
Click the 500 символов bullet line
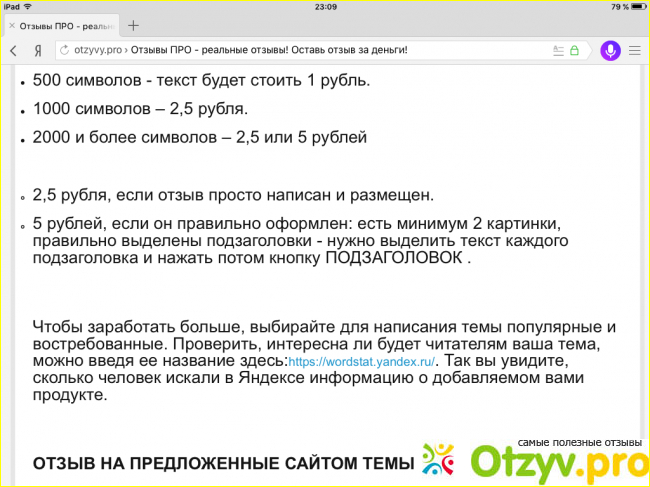(x=201, y=80)
